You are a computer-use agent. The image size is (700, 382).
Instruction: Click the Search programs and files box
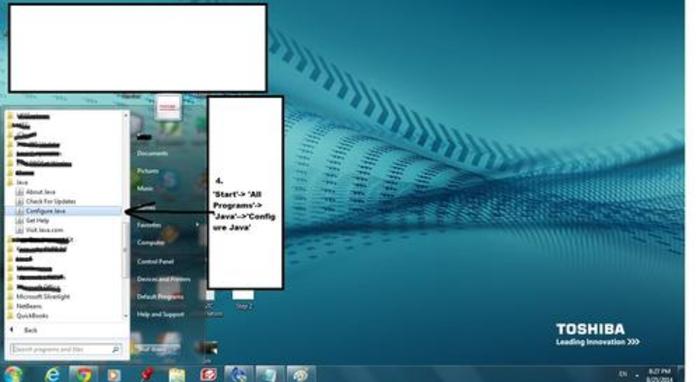click(65, 349)
